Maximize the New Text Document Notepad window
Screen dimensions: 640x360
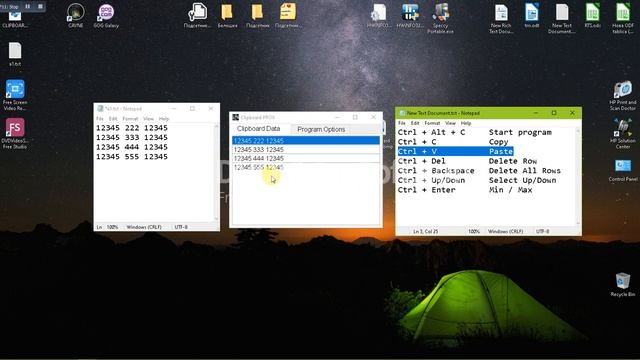coord(554,113)
